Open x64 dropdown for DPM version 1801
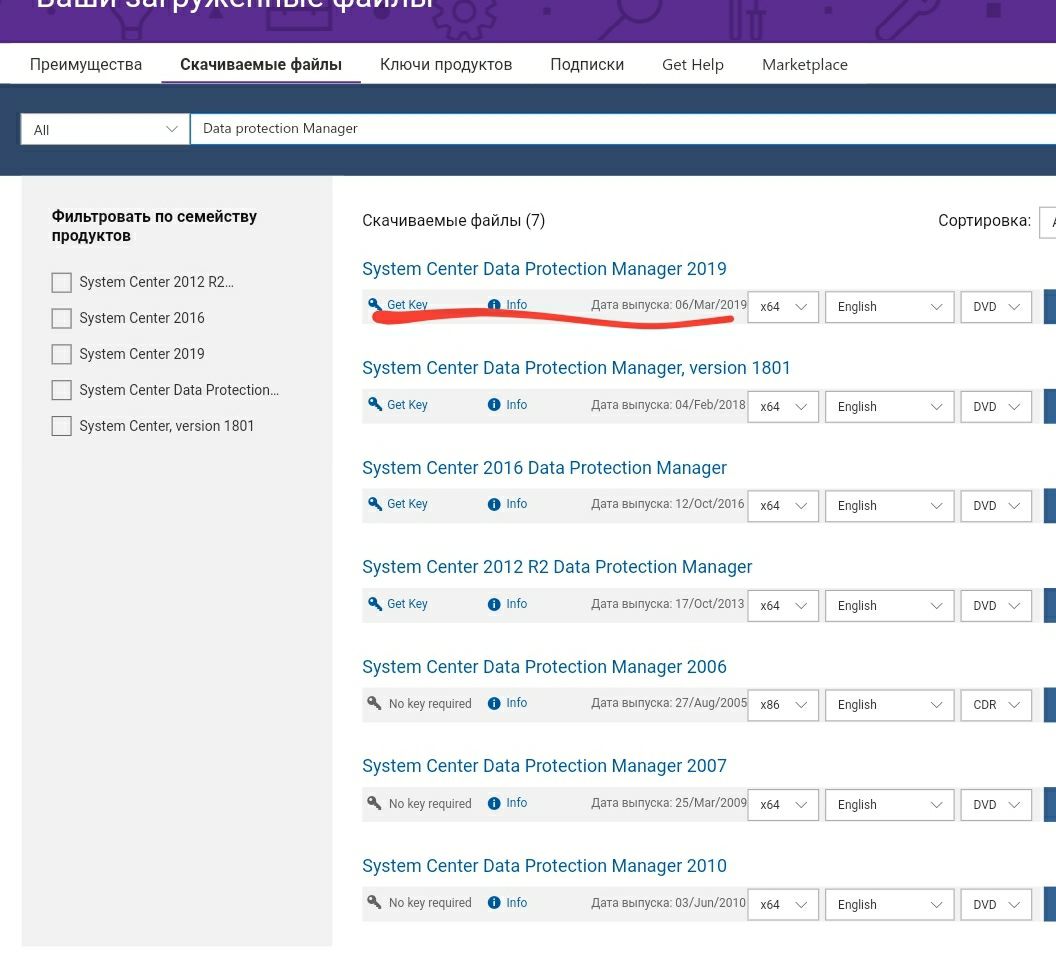This screenshot has height=961, width=1056. [783, 407]
